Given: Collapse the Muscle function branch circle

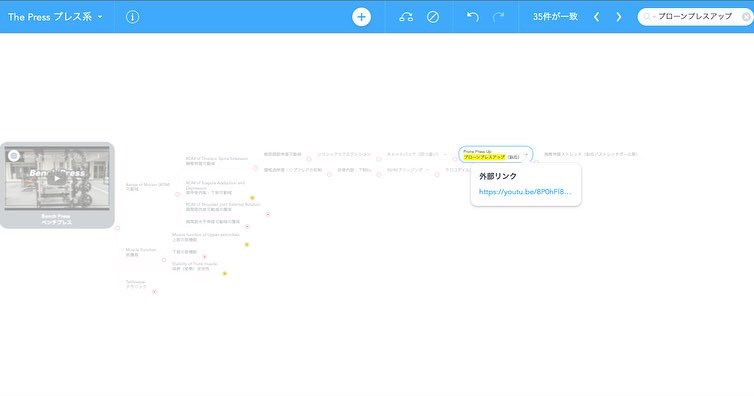Looking at the screenshot, I should [x=163, y=260].
